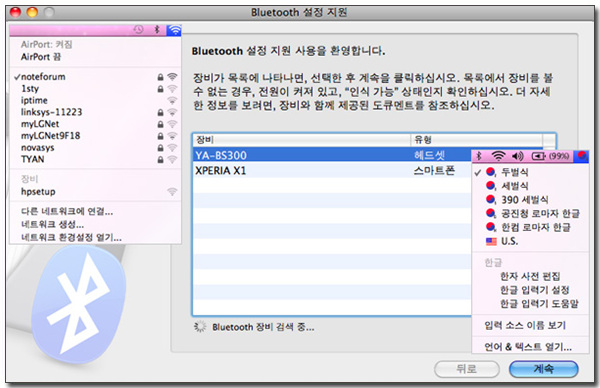Click the AirPort Wi-Fi icon in the left menu bar strip

tap(174, 30)
